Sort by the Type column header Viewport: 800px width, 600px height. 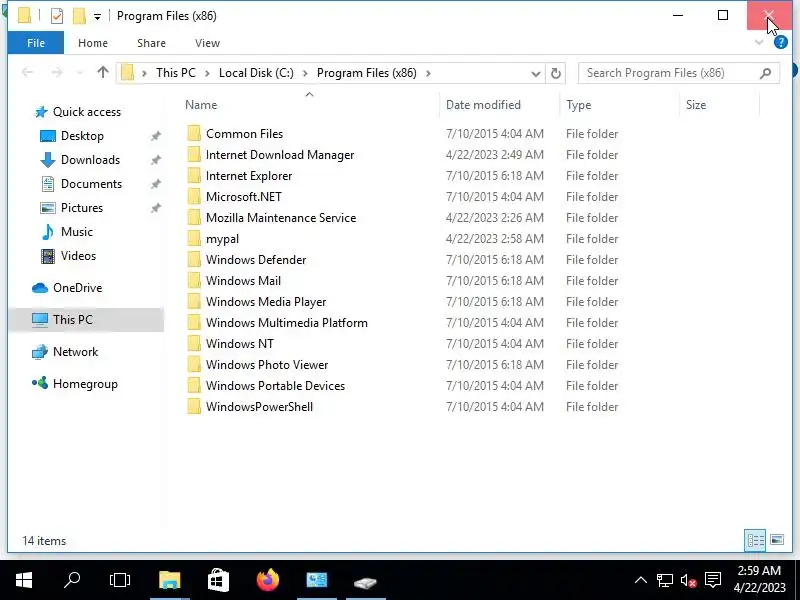579,105
